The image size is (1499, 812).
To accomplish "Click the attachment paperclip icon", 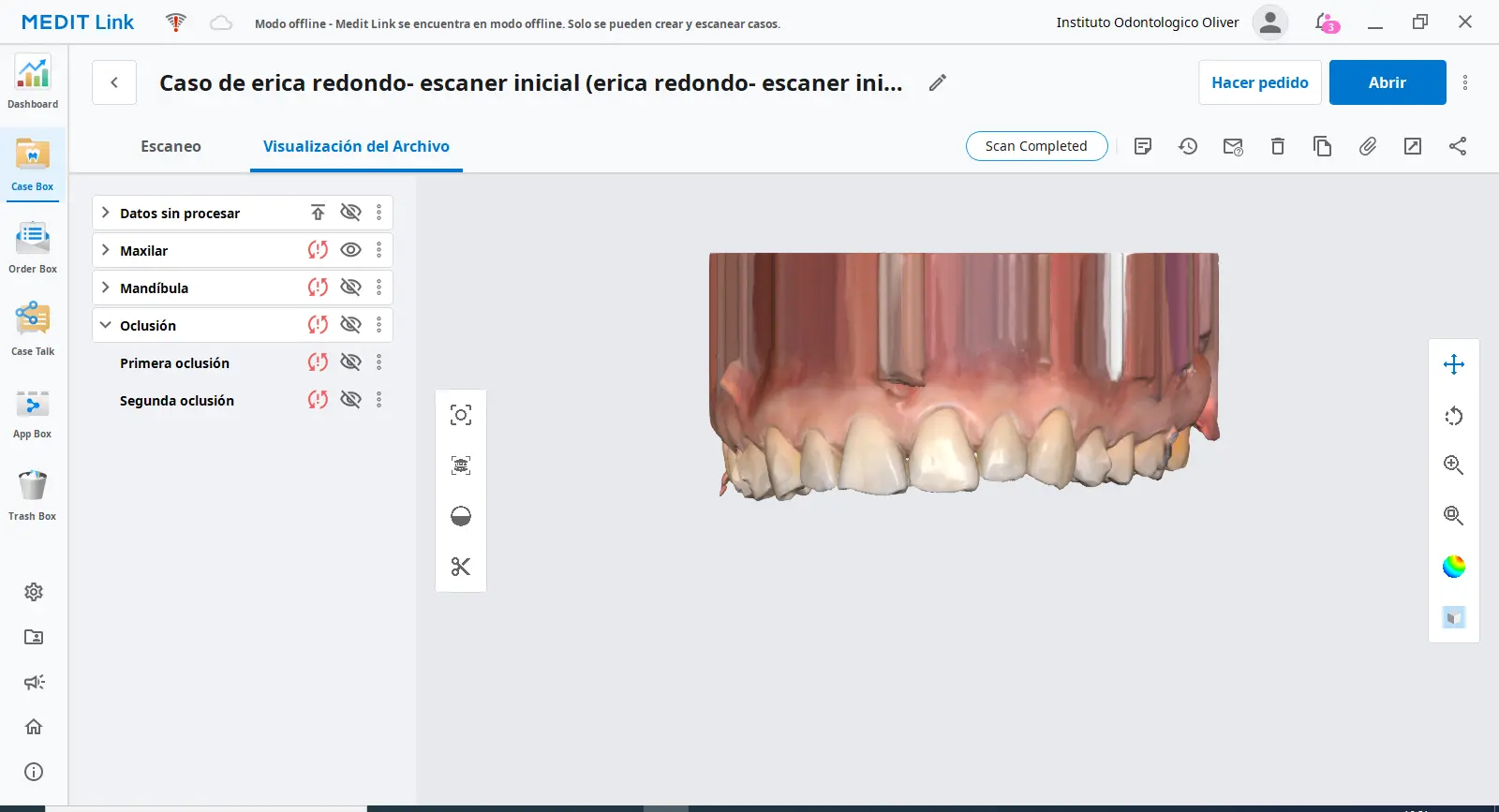I will click(1367, 146).
